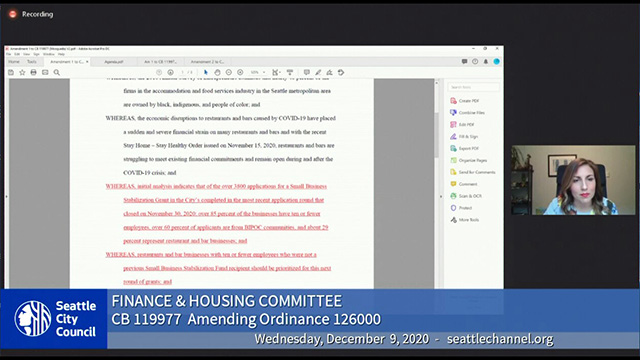Click the Search tools input field
Image resolution: width=640 pixels, height=360 pixels.
coord(473,87)
